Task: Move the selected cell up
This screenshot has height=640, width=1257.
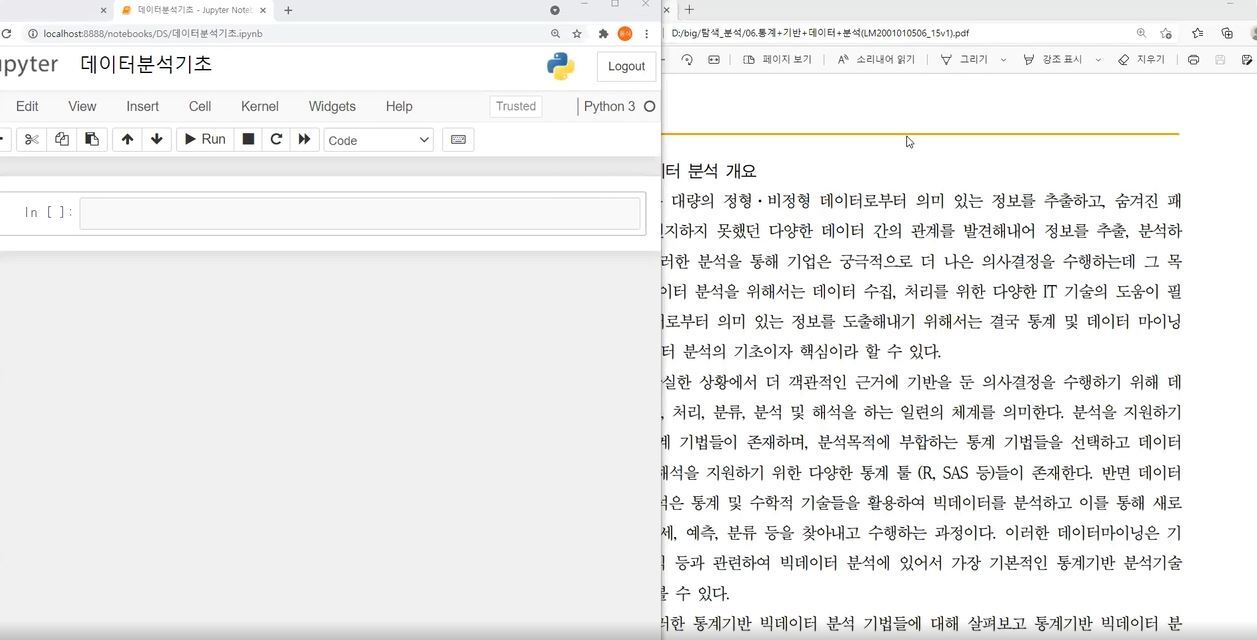Action: coord(127,140)
